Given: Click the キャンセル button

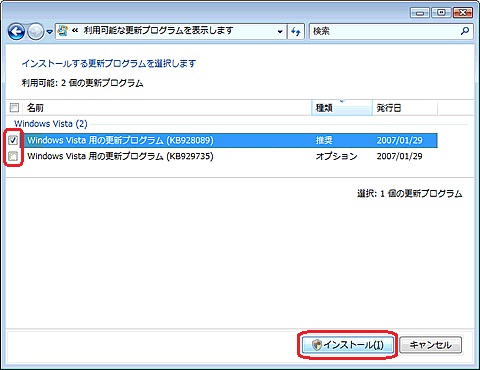Looking at the screenshot, I should tap(431, 345).
